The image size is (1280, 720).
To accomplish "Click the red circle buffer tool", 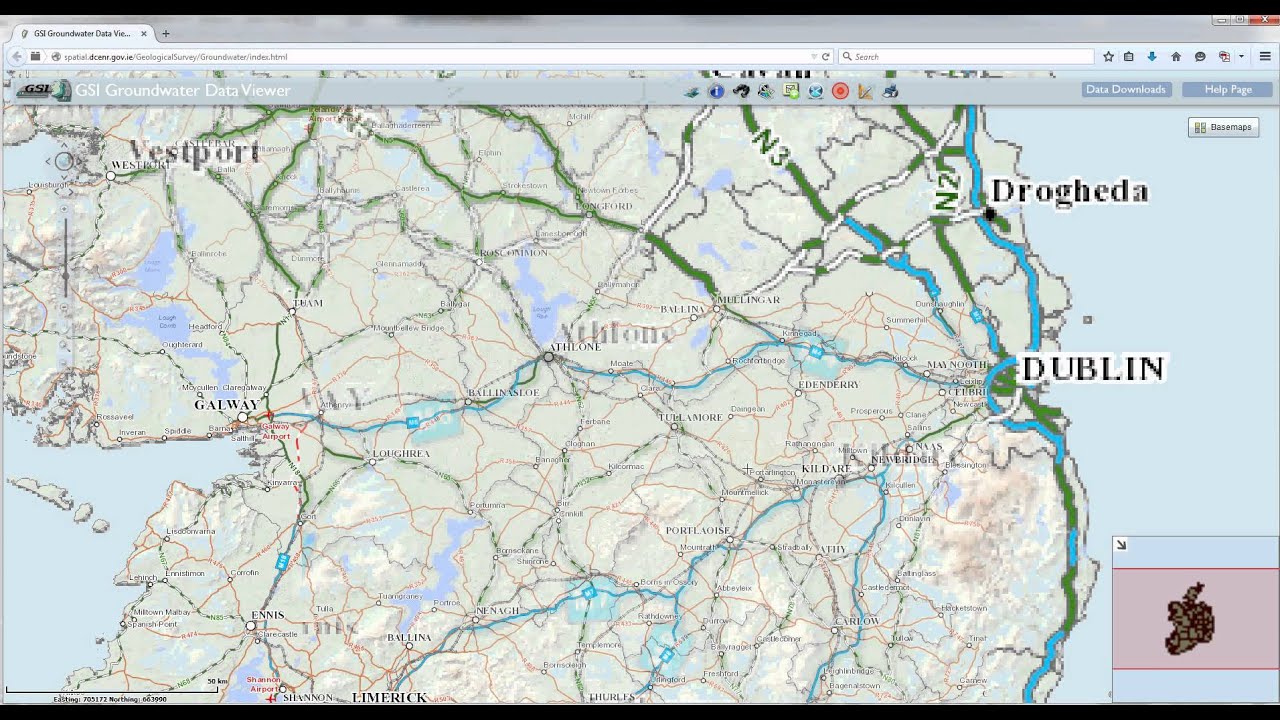I will coord(840,91).
